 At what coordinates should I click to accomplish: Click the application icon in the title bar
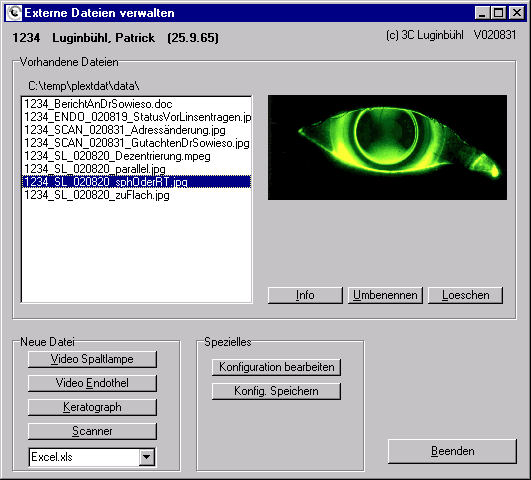[x=14, y=13]
